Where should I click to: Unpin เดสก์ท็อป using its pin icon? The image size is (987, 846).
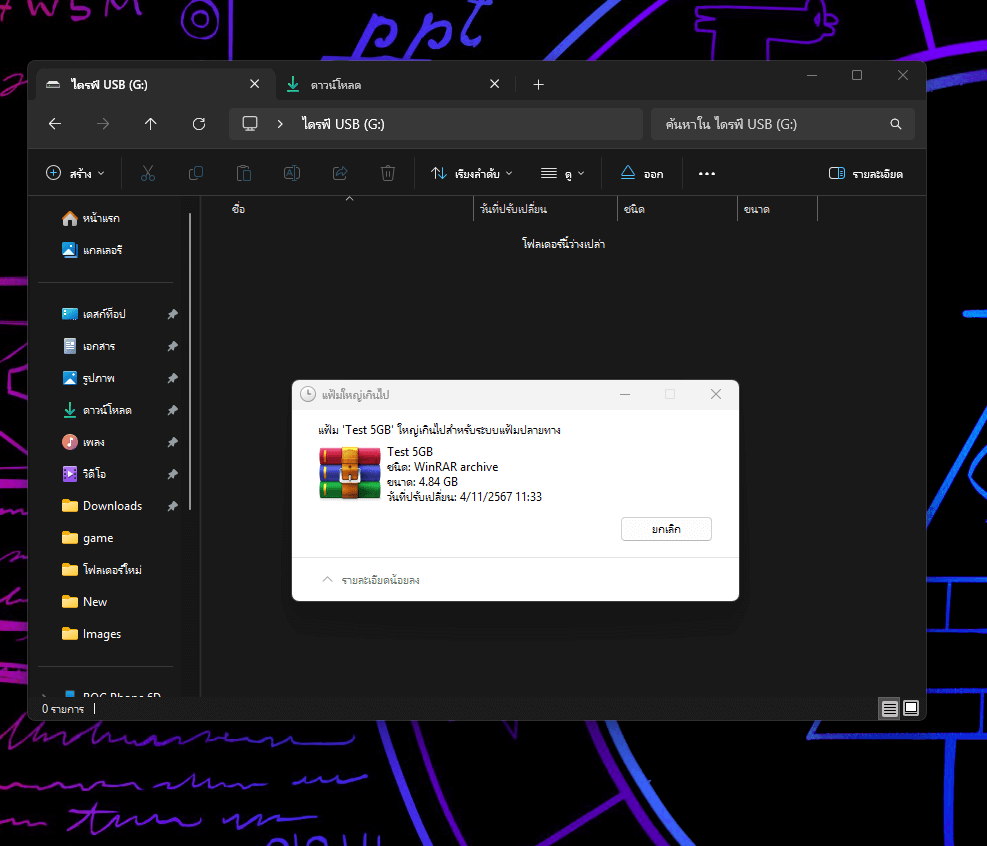pyautogui.click(x=172, y=314)
